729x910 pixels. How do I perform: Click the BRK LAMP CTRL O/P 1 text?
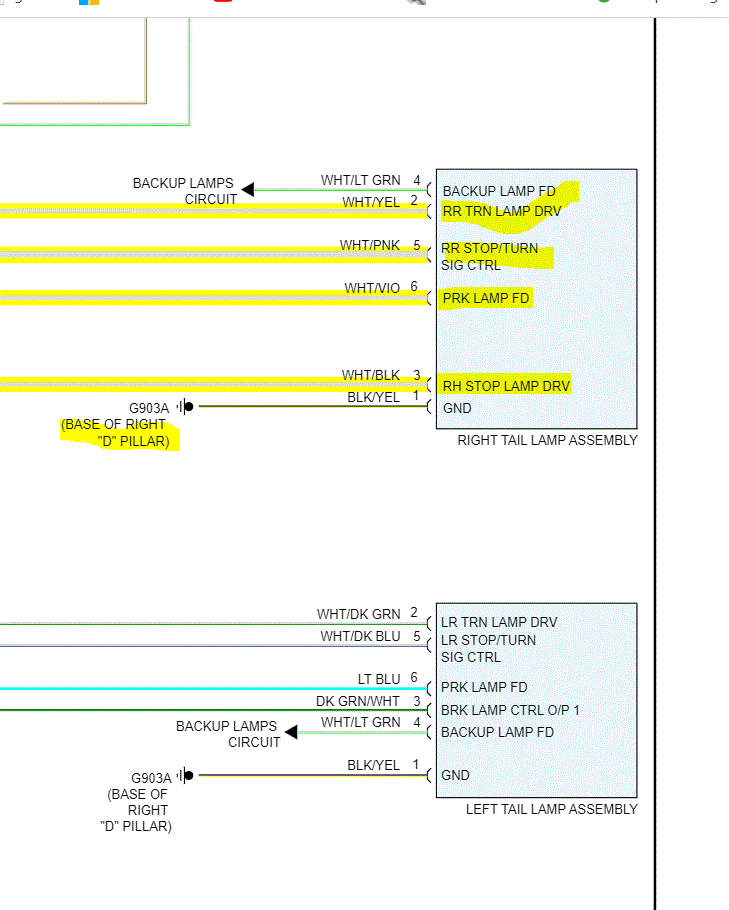coord(510,710)
